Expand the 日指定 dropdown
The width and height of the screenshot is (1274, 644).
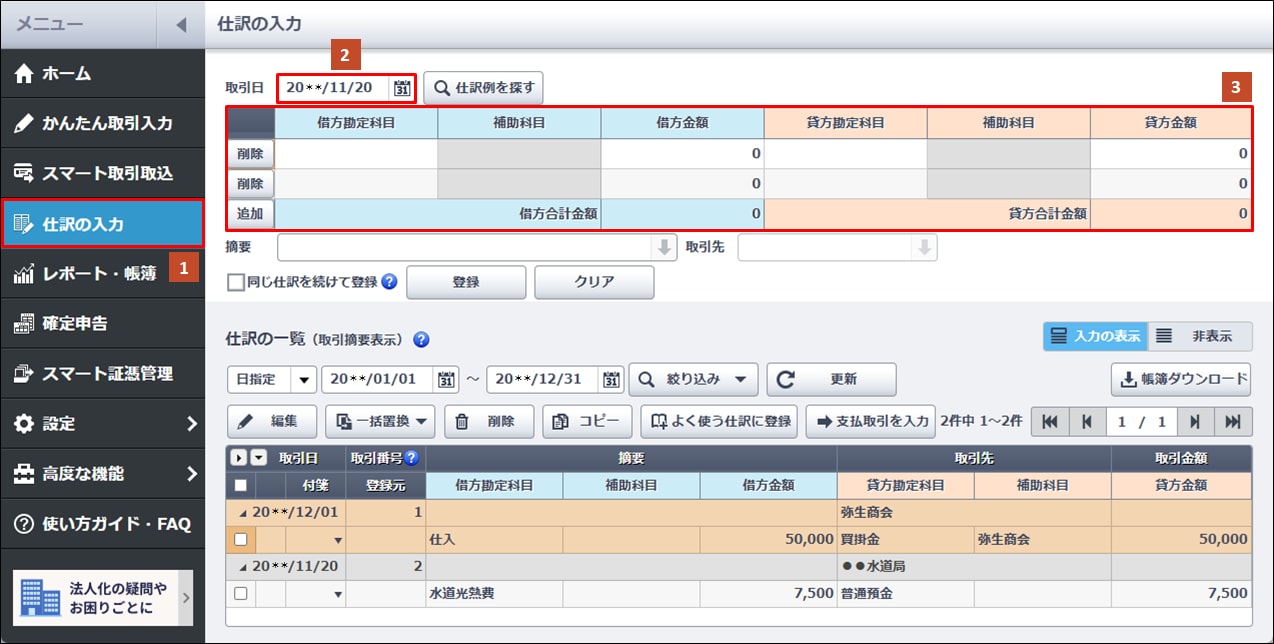[x=303, y=380]
